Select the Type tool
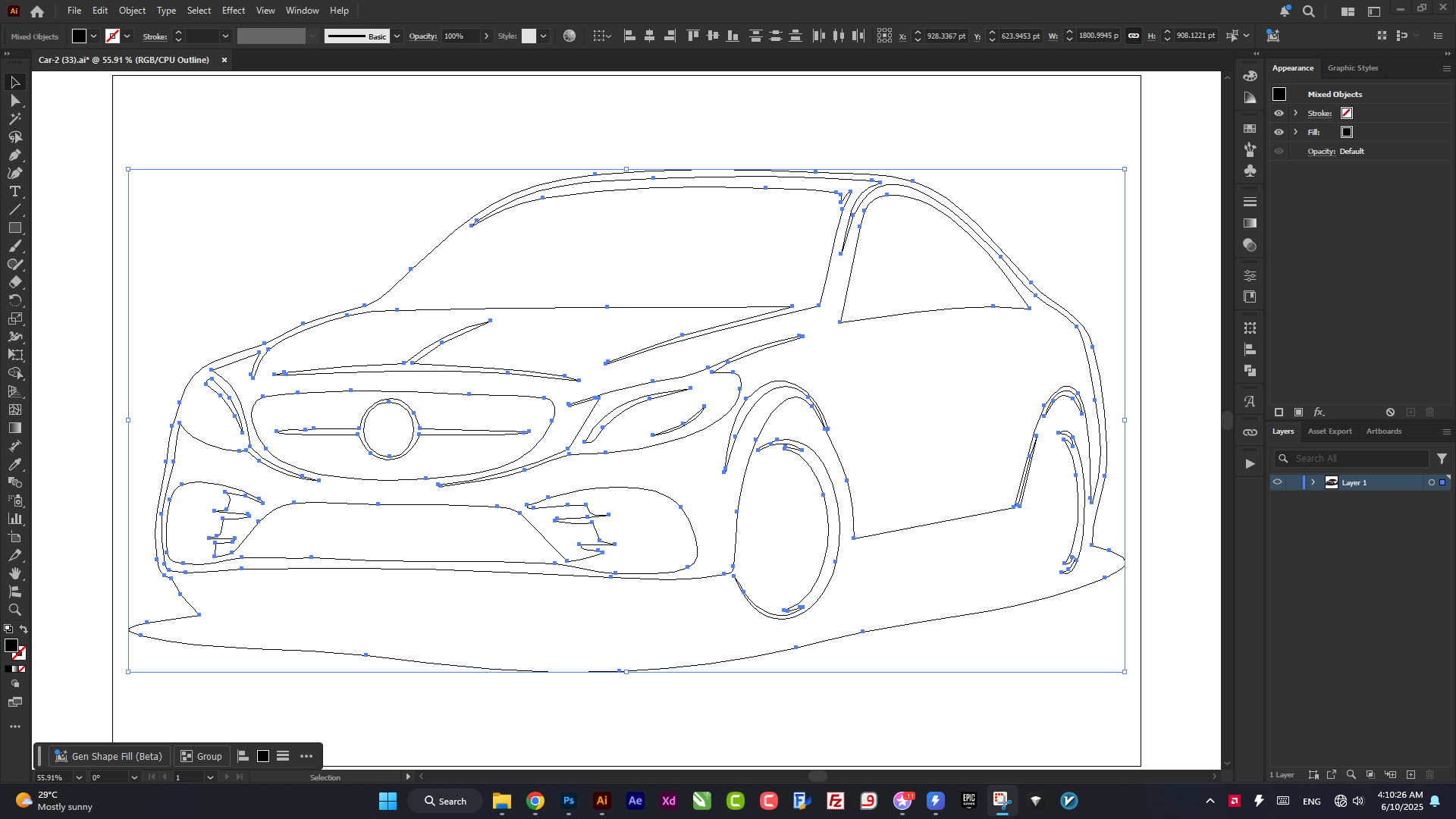1456x819 pixels. pyautogui.click(x=14, y=191)
